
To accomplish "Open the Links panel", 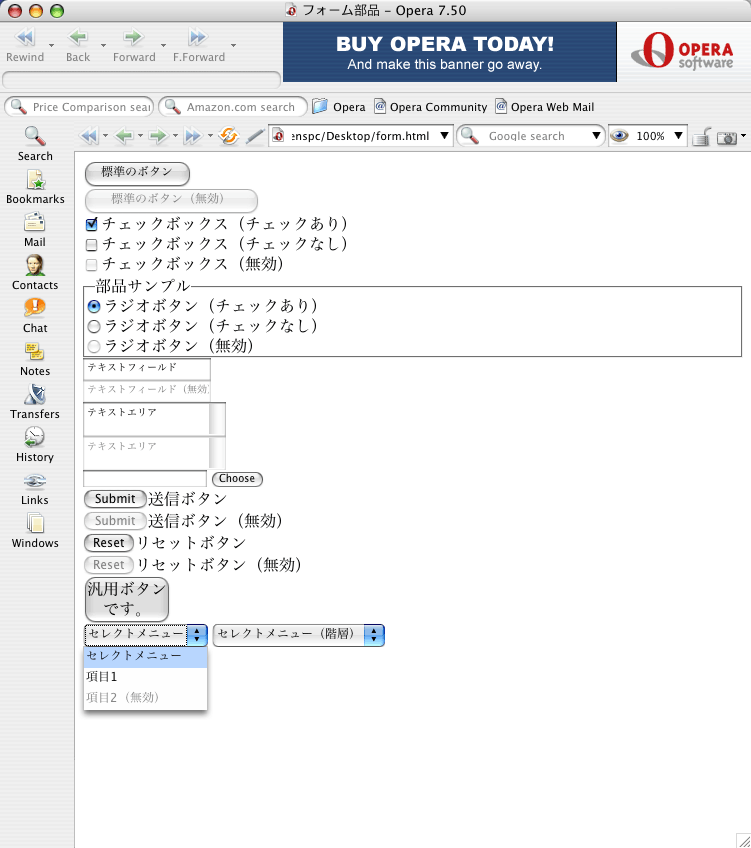I will 35,488.
